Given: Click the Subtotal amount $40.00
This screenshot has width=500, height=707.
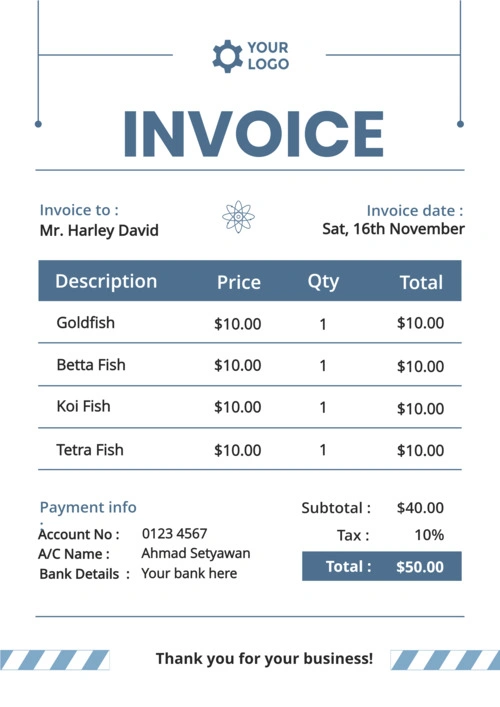Looking at the screenshot, I should click(420, 508).
